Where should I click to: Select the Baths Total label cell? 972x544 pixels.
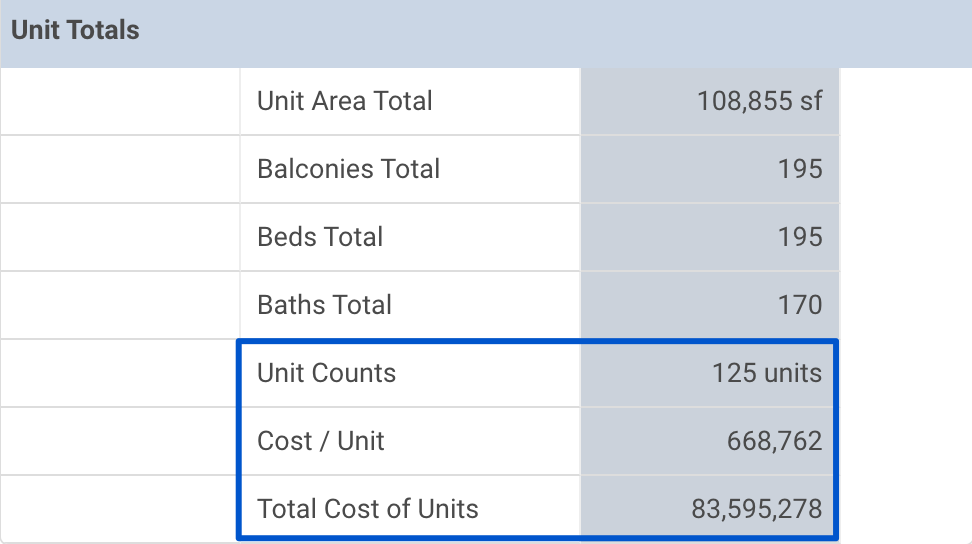point(410,305)
